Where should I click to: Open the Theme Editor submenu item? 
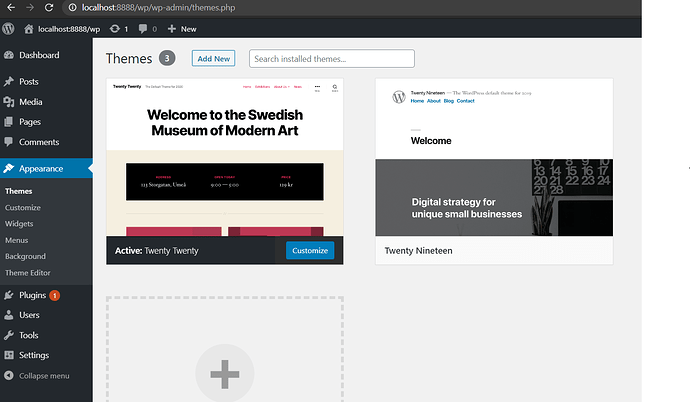click(x=27, y=272)
